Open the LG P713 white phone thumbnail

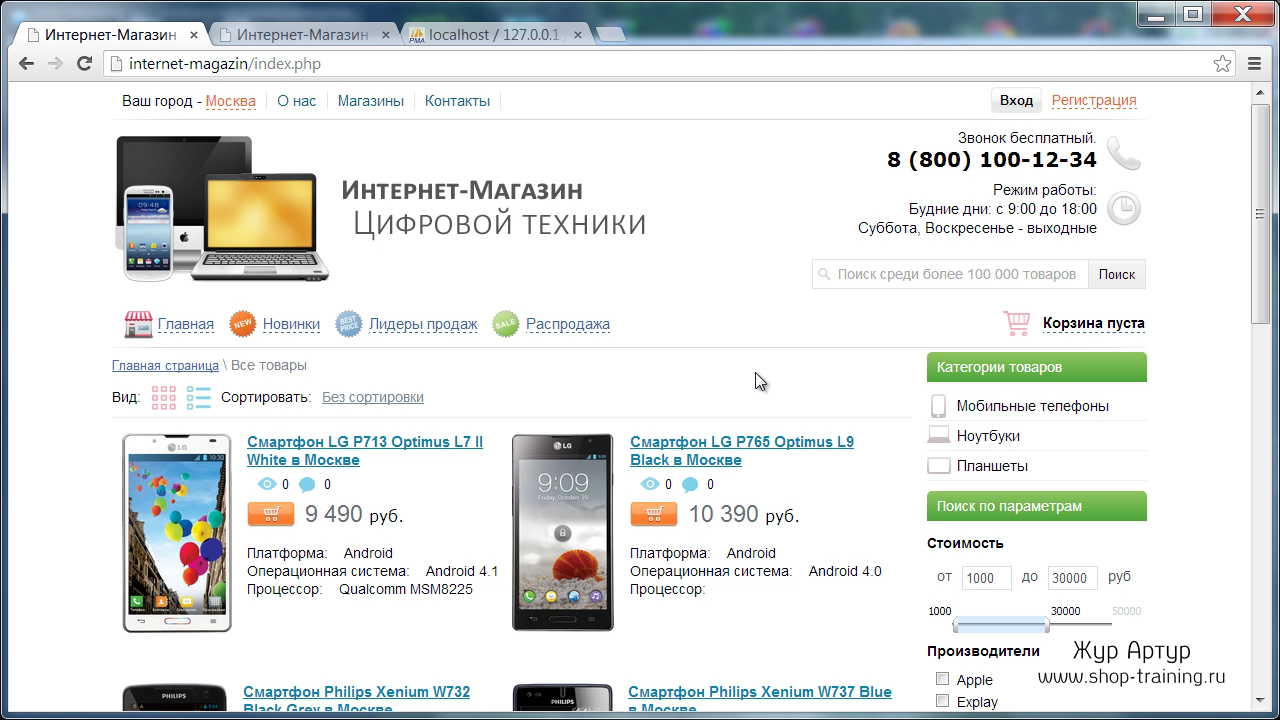pos(177,532)
